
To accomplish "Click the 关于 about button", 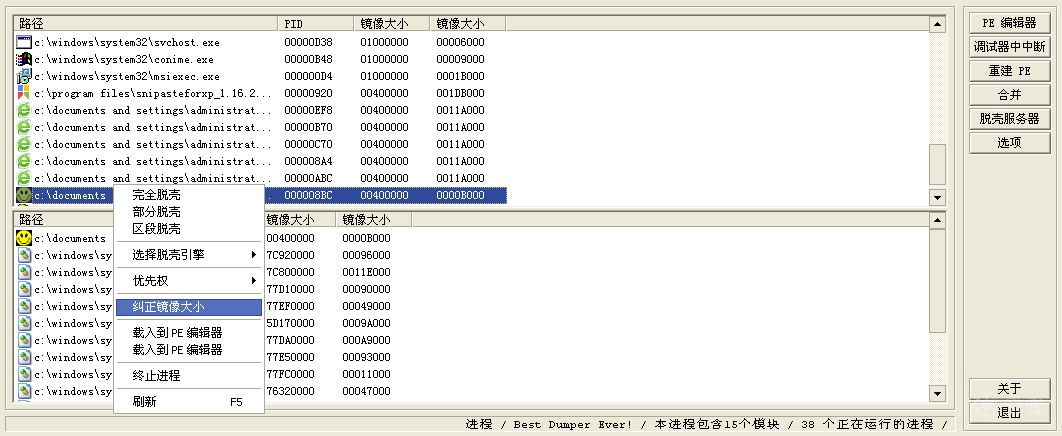I will [x=1009, y=389].
